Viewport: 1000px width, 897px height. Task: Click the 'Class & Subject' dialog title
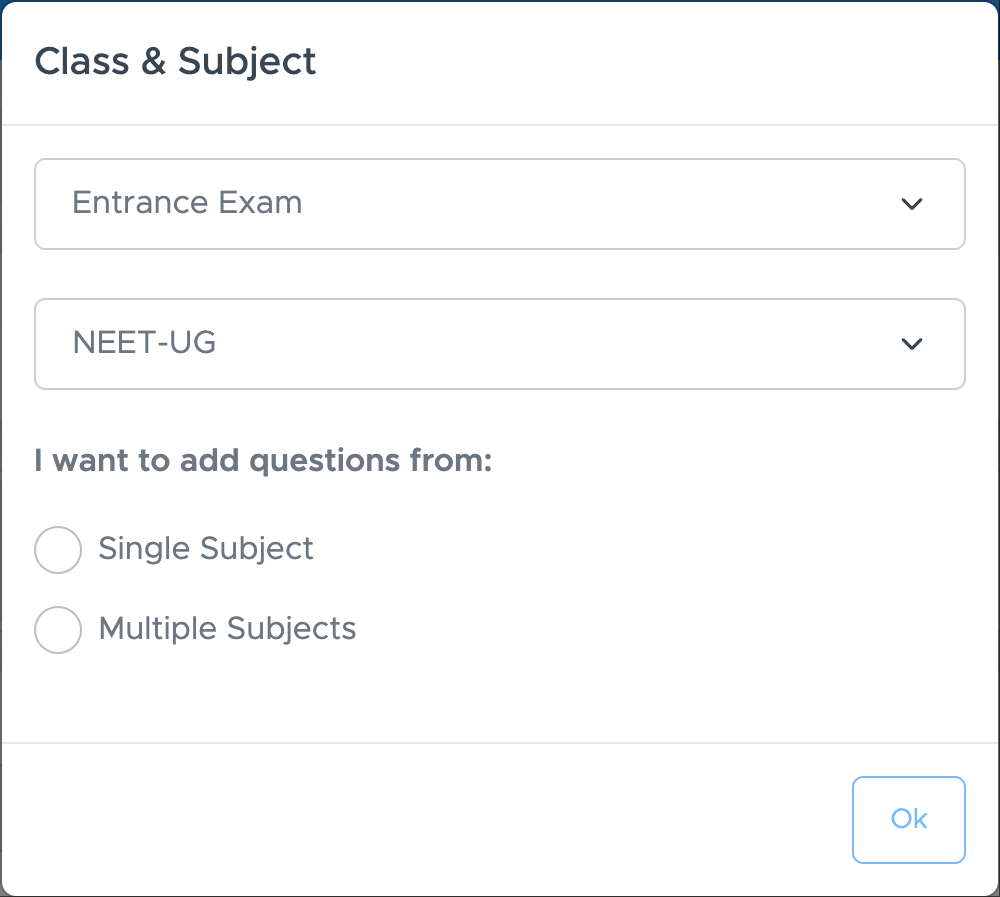click(x=175, y=62)
